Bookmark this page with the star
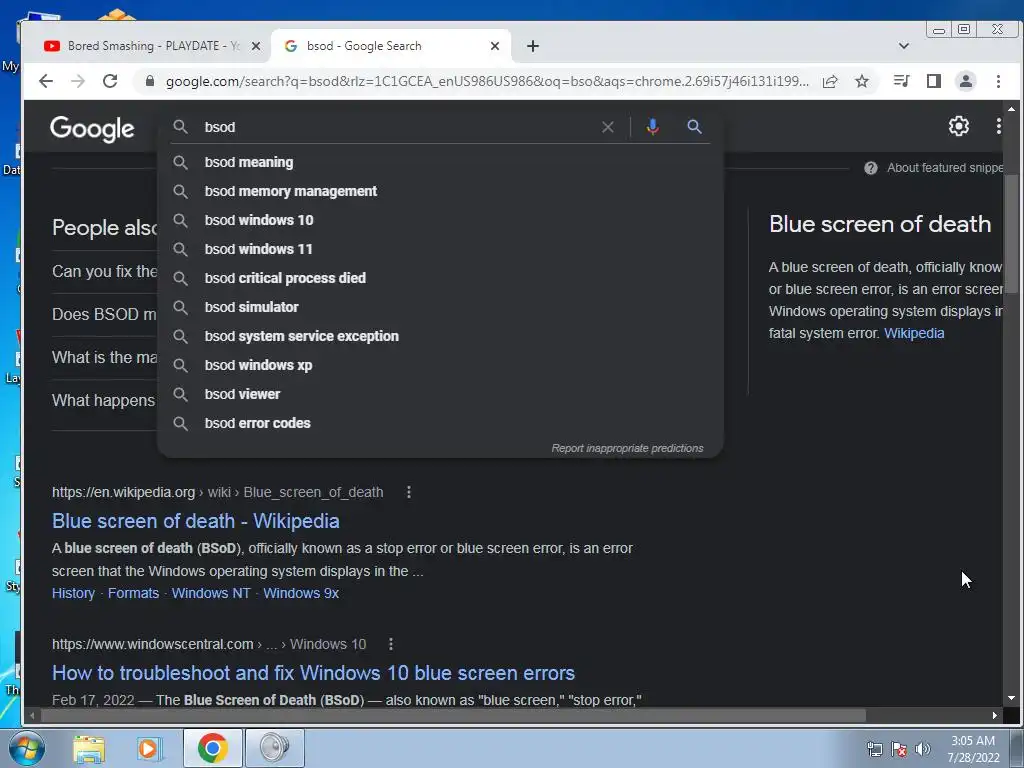Screen dimensions: 1024x768 click(x=862, y=81)
